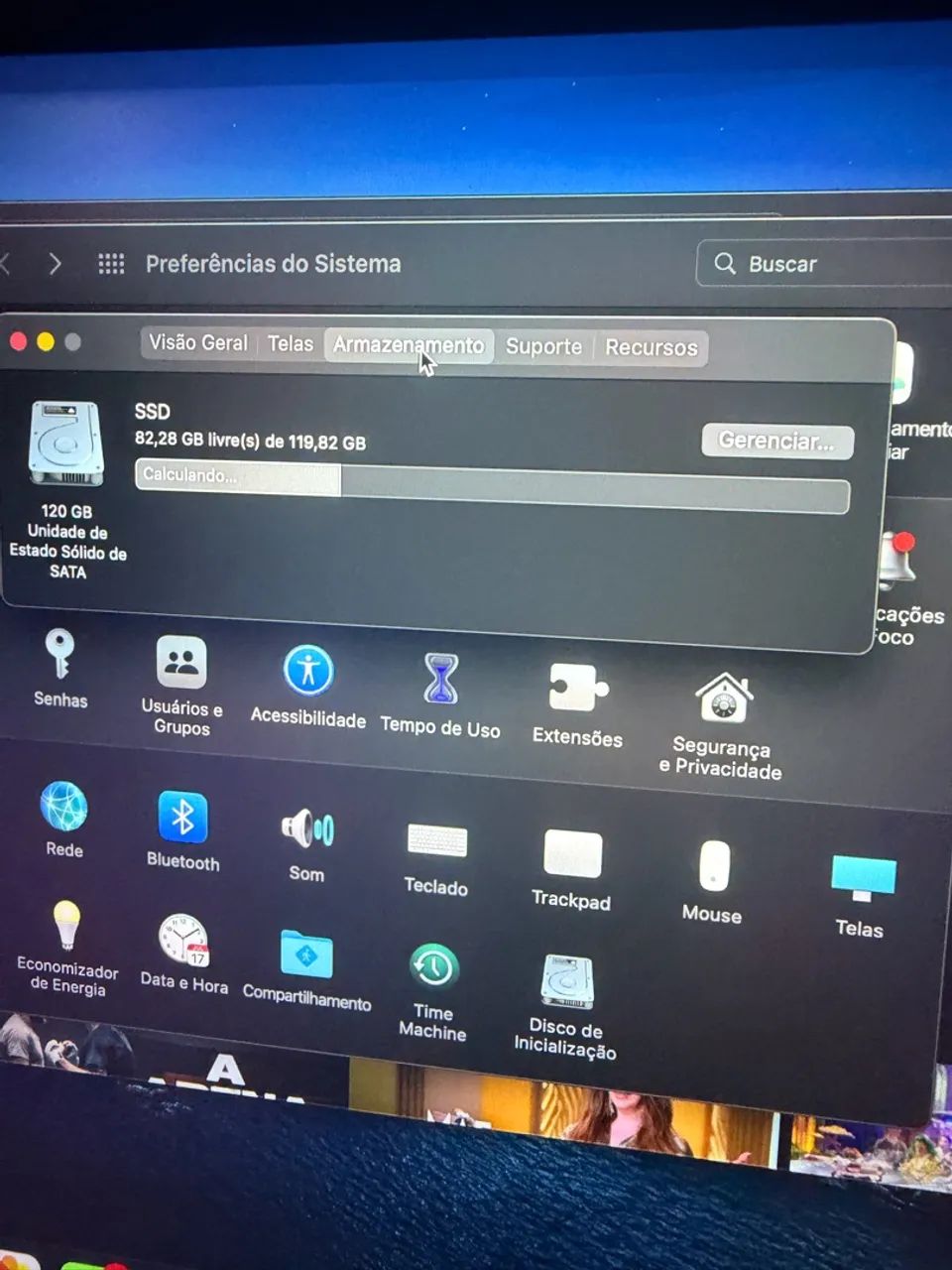Click the red close button of About window
This screenshot has width=952, height=1270.
coord(18,341)
